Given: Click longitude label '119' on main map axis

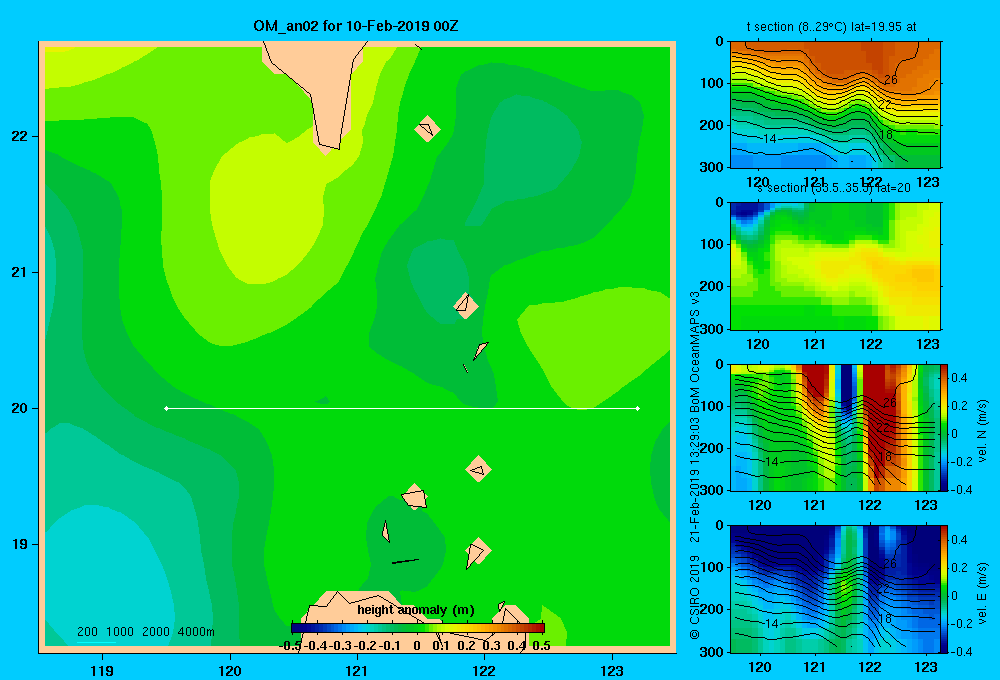Looking at the screenshot, I should point(102,670).
